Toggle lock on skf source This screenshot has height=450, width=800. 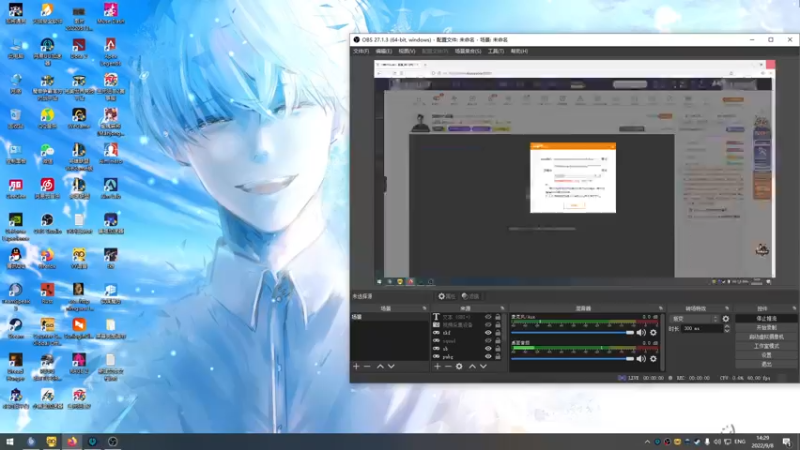pos(498,333)
